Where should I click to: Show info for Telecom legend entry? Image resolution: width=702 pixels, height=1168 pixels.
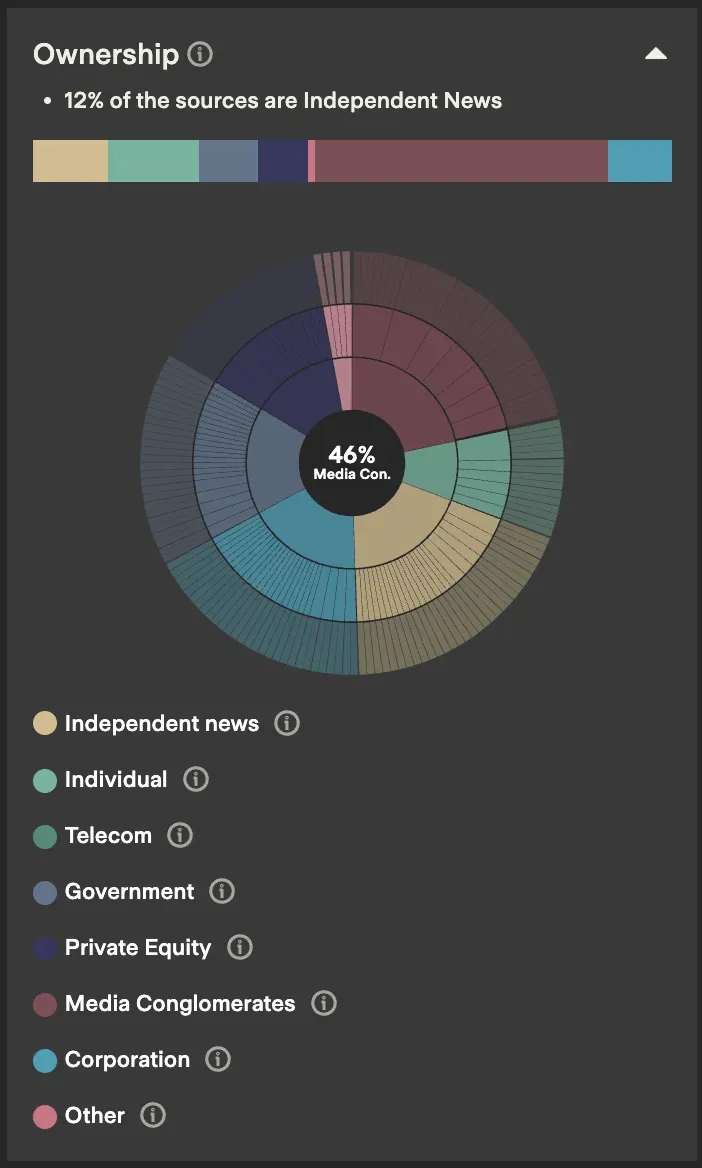point(180,835)
